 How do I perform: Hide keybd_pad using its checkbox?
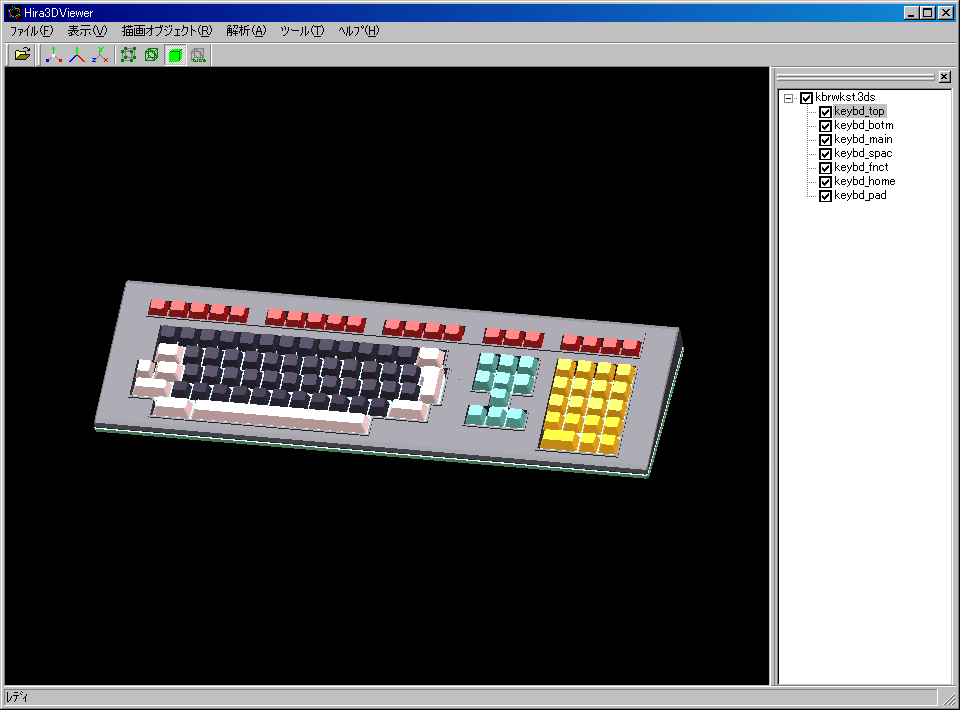[825, 196]
